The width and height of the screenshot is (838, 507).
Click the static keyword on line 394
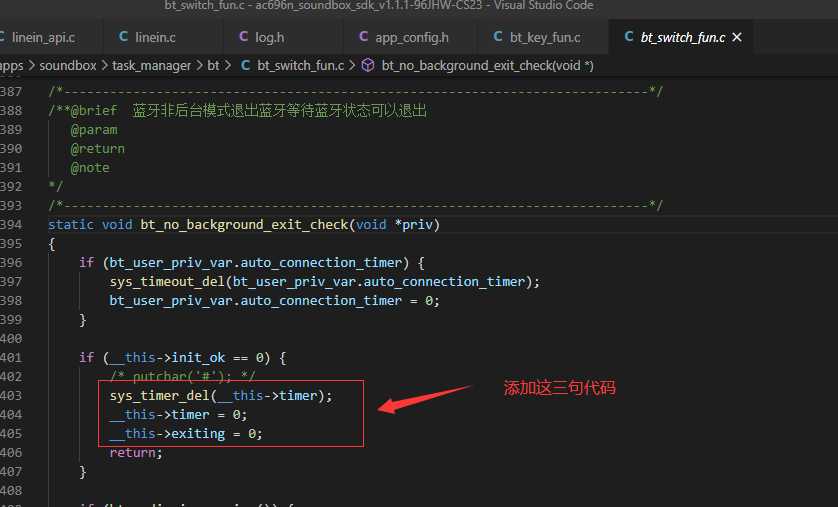pyautogui.click(x=71, y=225)
